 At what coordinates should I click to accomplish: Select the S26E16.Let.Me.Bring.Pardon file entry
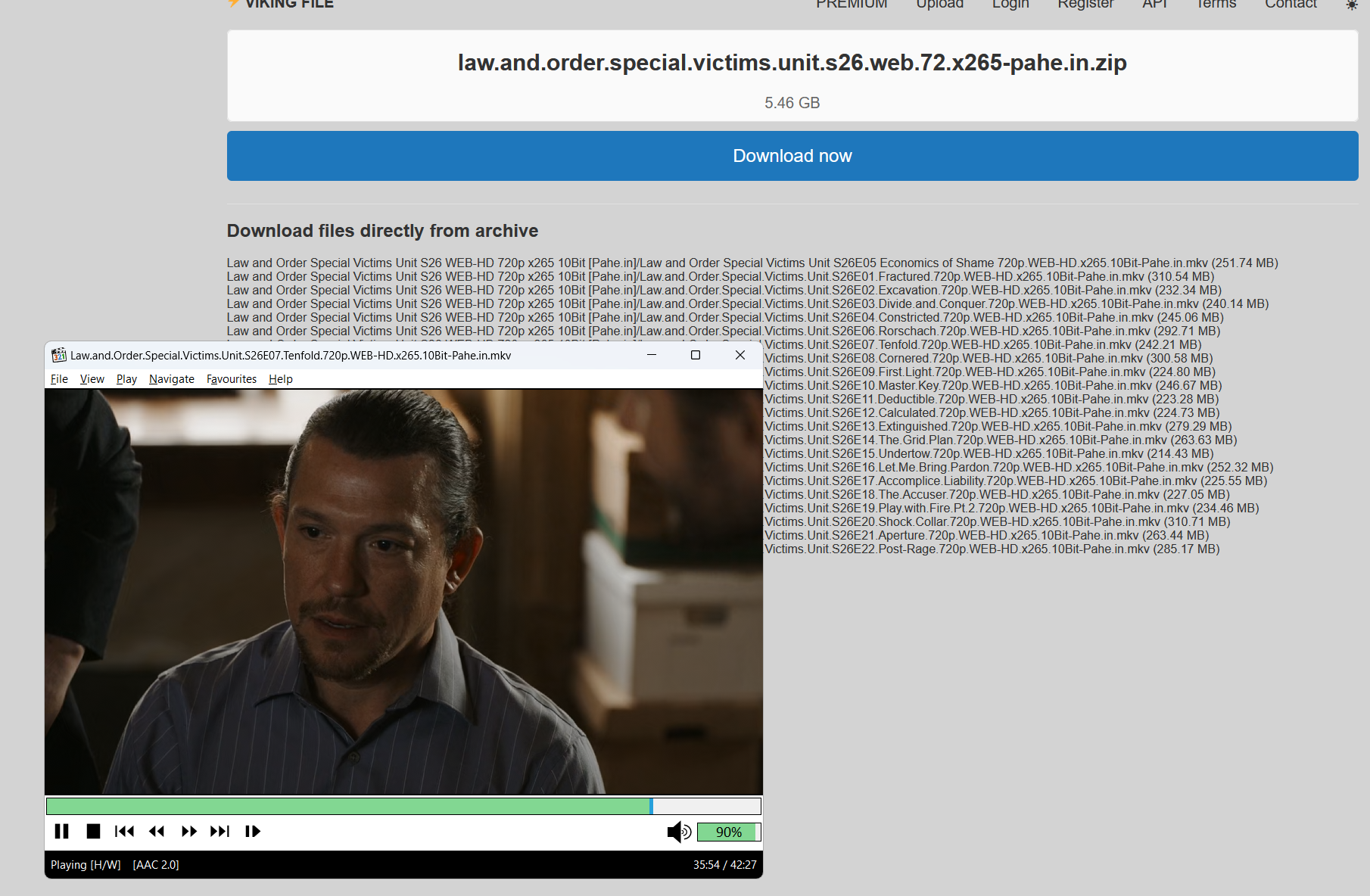point(1019,468)
